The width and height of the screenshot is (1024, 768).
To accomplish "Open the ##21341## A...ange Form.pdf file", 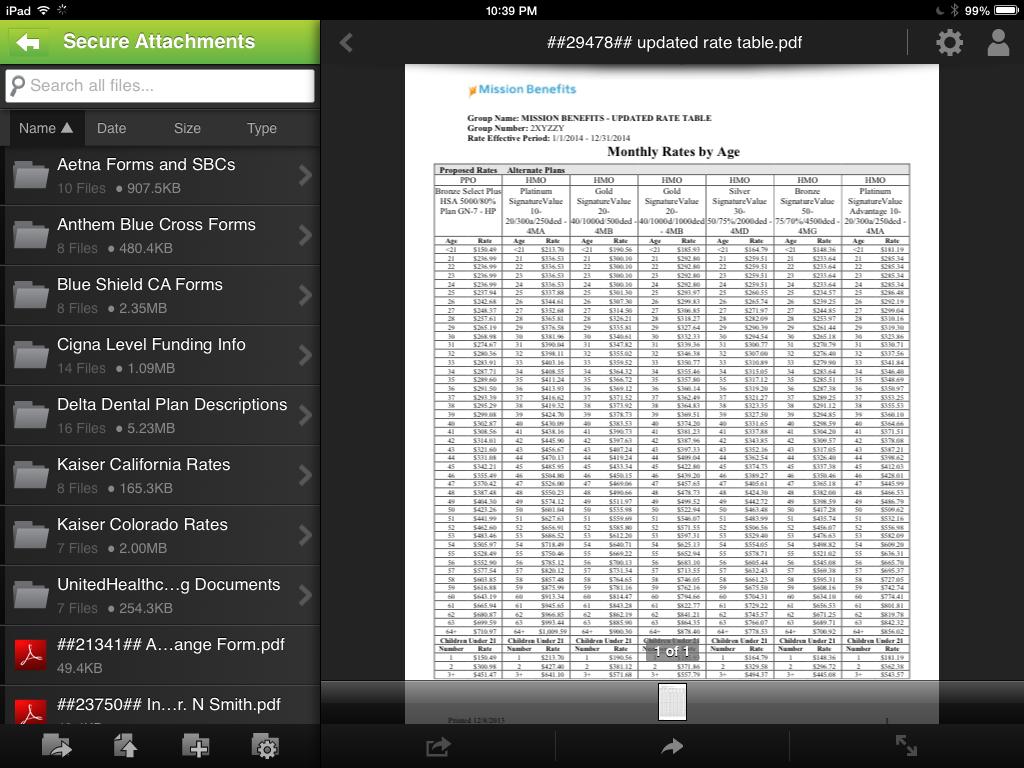I will click(x=160, y=655).
